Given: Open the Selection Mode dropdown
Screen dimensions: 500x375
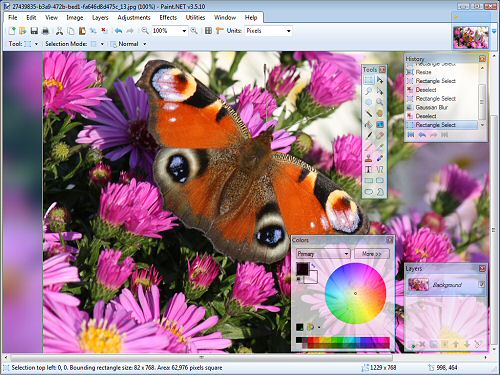Looking at the screenshot, I should (102, 44).
